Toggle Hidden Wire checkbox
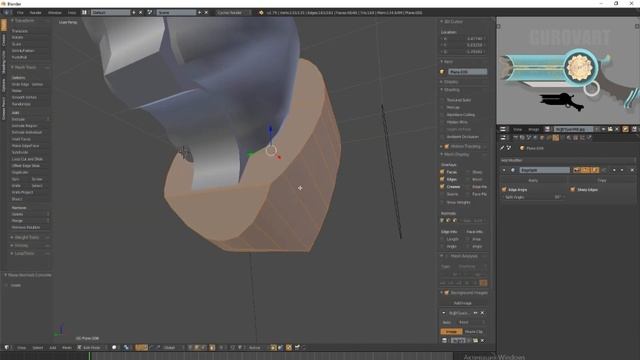Image resolution: width=640 pixels, height=360 pixels. pyautogui.click(x=442, y=122)
